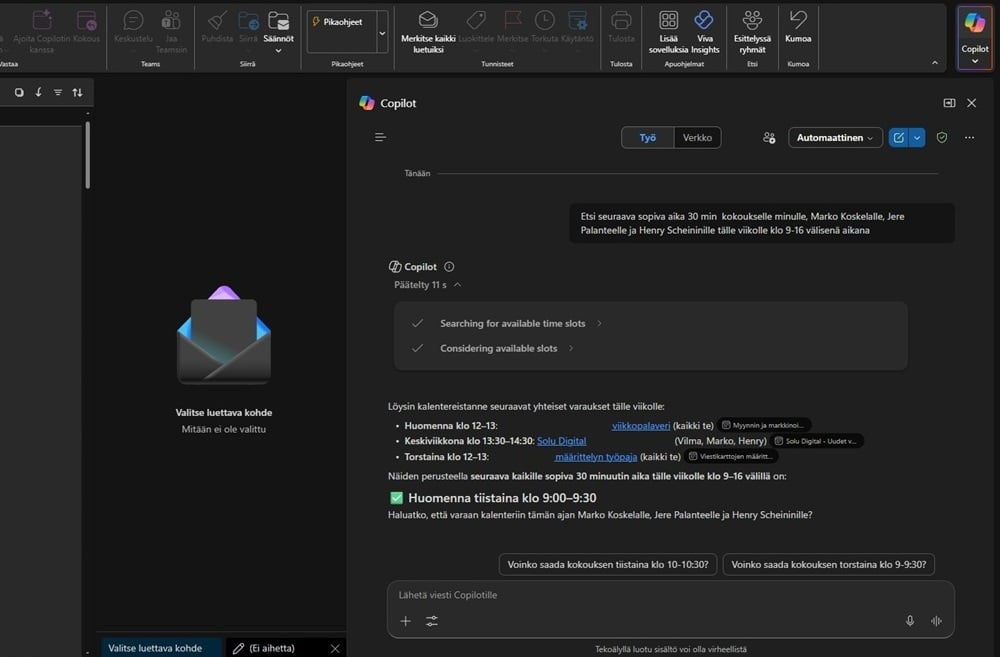Click the plus icon to add attachment

[405, 621]
